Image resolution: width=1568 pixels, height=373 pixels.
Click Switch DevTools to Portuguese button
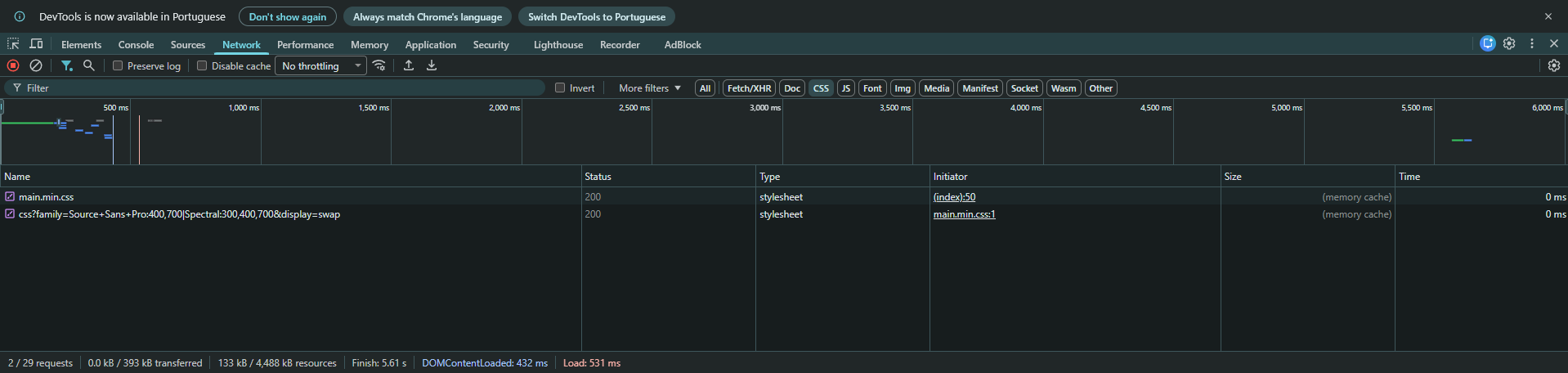click(597, 16)
